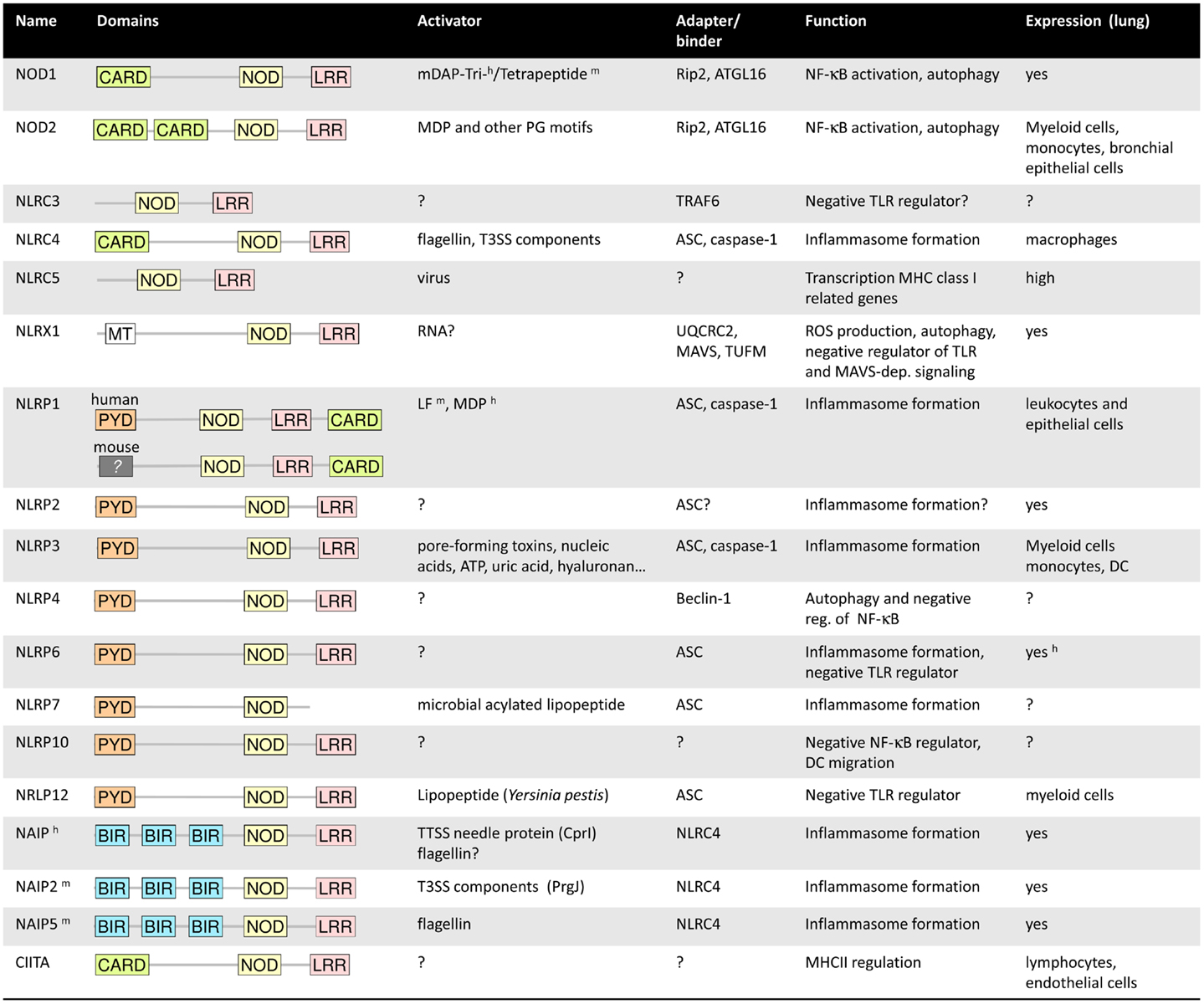Click "lymphocytes, endothelial cells" expression cell
1204x1004 pixels.
coord(1081,972)
